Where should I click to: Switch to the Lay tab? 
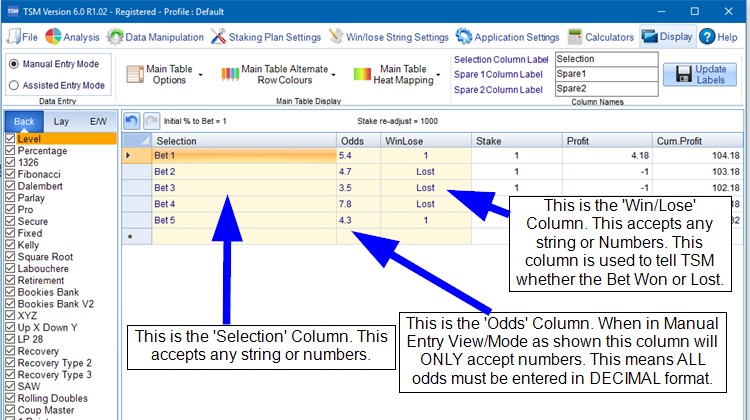pos(61,120)
